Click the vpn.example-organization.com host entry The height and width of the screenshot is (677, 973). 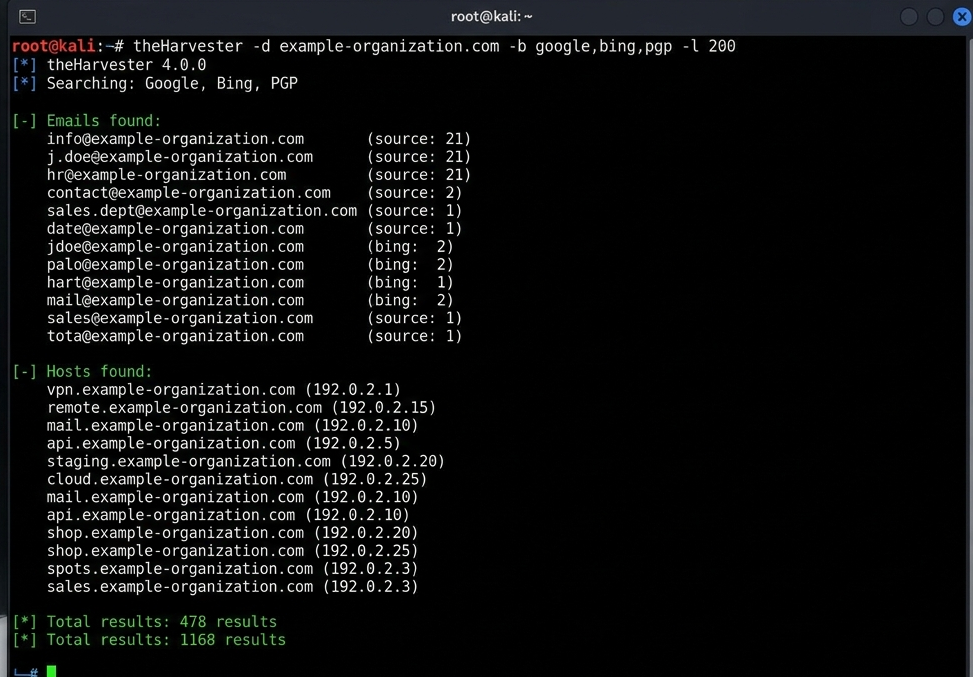(x=171, y=390)
